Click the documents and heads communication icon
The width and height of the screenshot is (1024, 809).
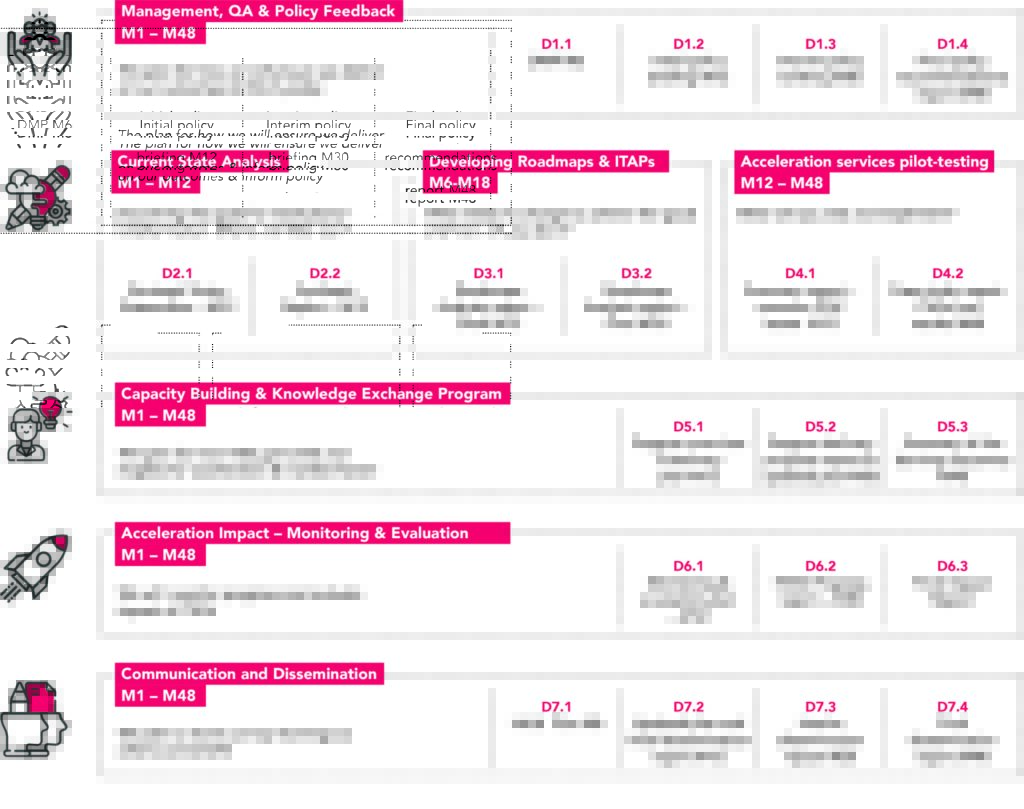(x=35, y=720)
